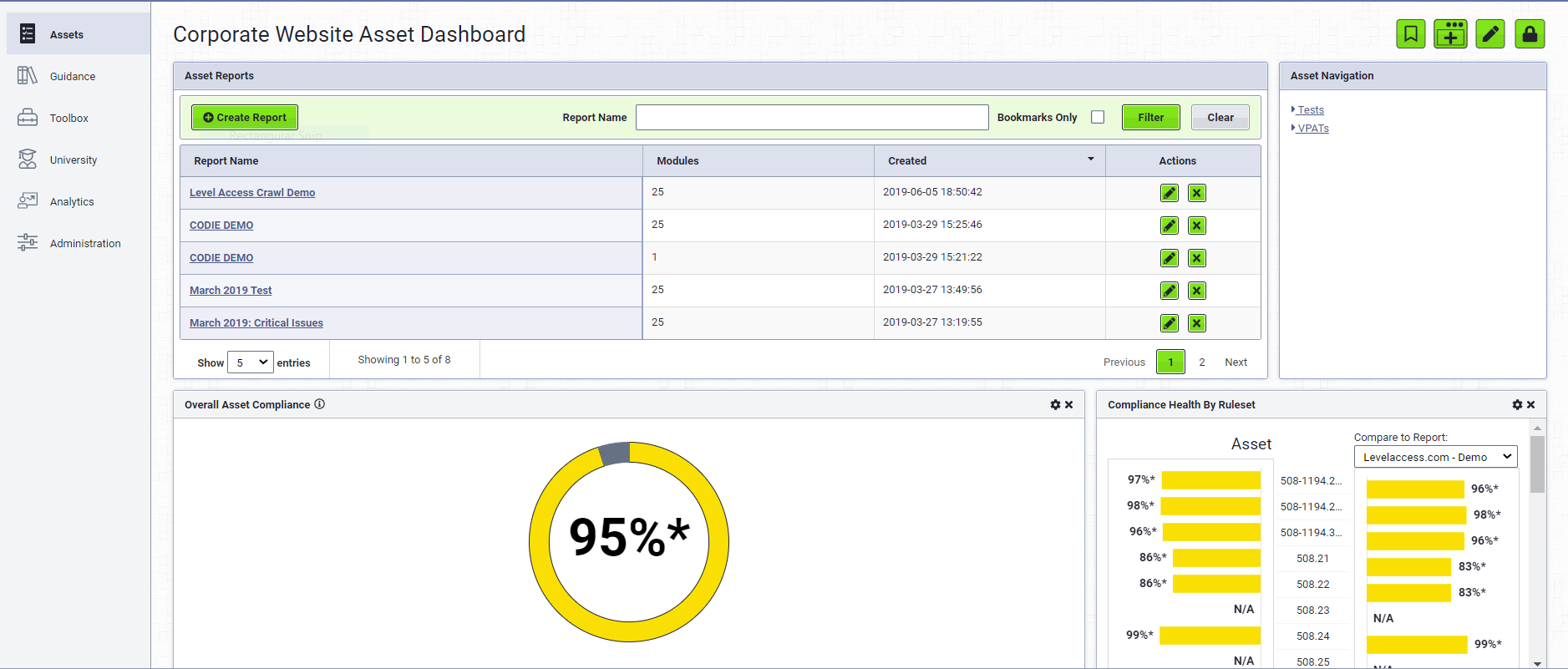Click the Overall Asset Compliance info icon

click(319, 404)
